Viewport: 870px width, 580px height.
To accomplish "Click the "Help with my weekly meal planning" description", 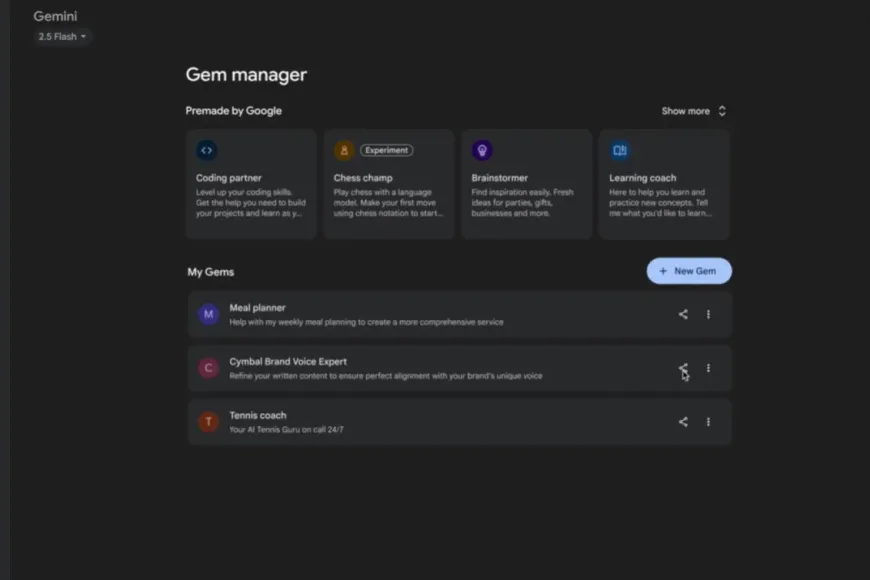I will tap(366, 322).
